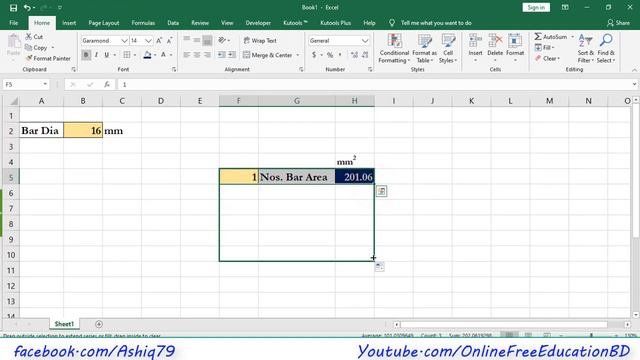Toggle Underline formatting

pos(107,55)
